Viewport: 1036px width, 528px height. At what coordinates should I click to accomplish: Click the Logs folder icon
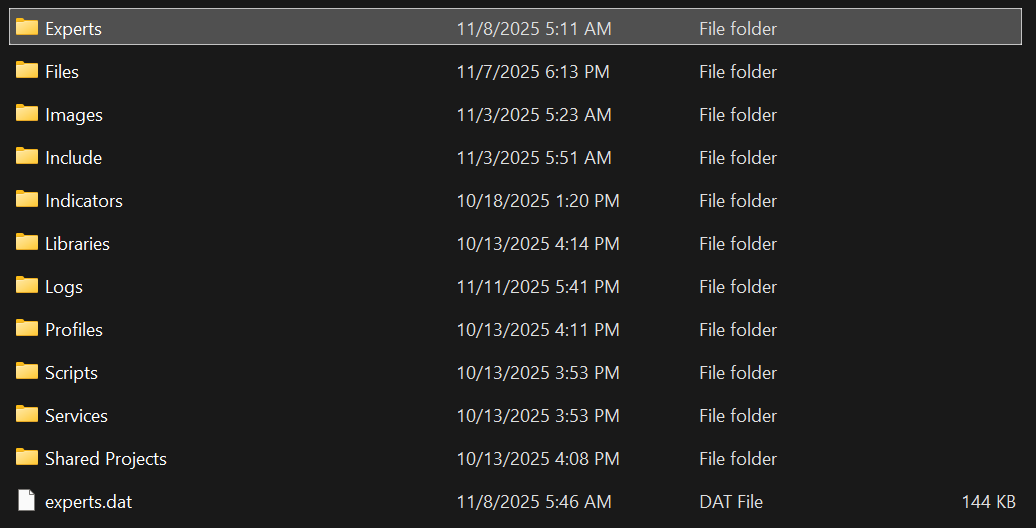pyautogui.click(x=27, y=286)
